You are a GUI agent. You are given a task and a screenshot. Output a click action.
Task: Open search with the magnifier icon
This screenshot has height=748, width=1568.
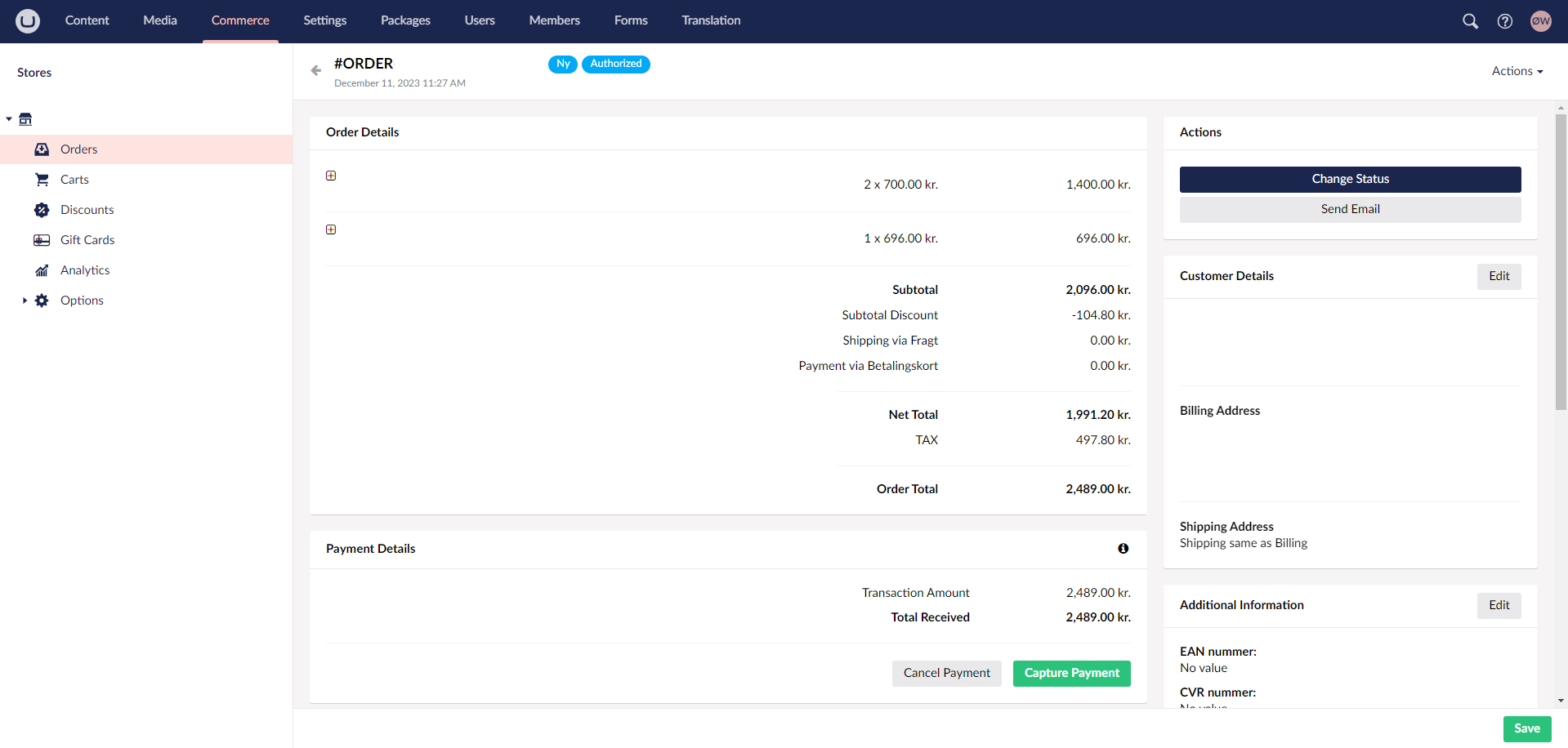(1469, 21)
